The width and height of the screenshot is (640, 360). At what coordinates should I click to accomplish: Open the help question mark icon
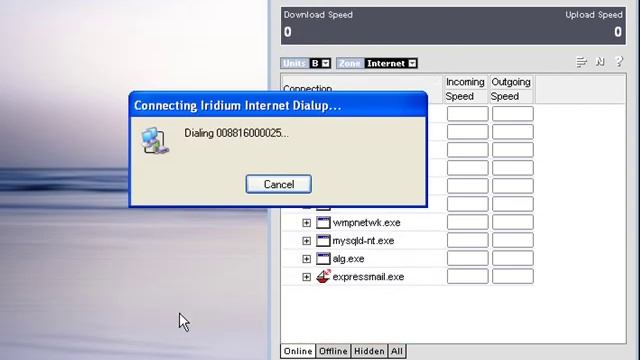tap(619, 62)
